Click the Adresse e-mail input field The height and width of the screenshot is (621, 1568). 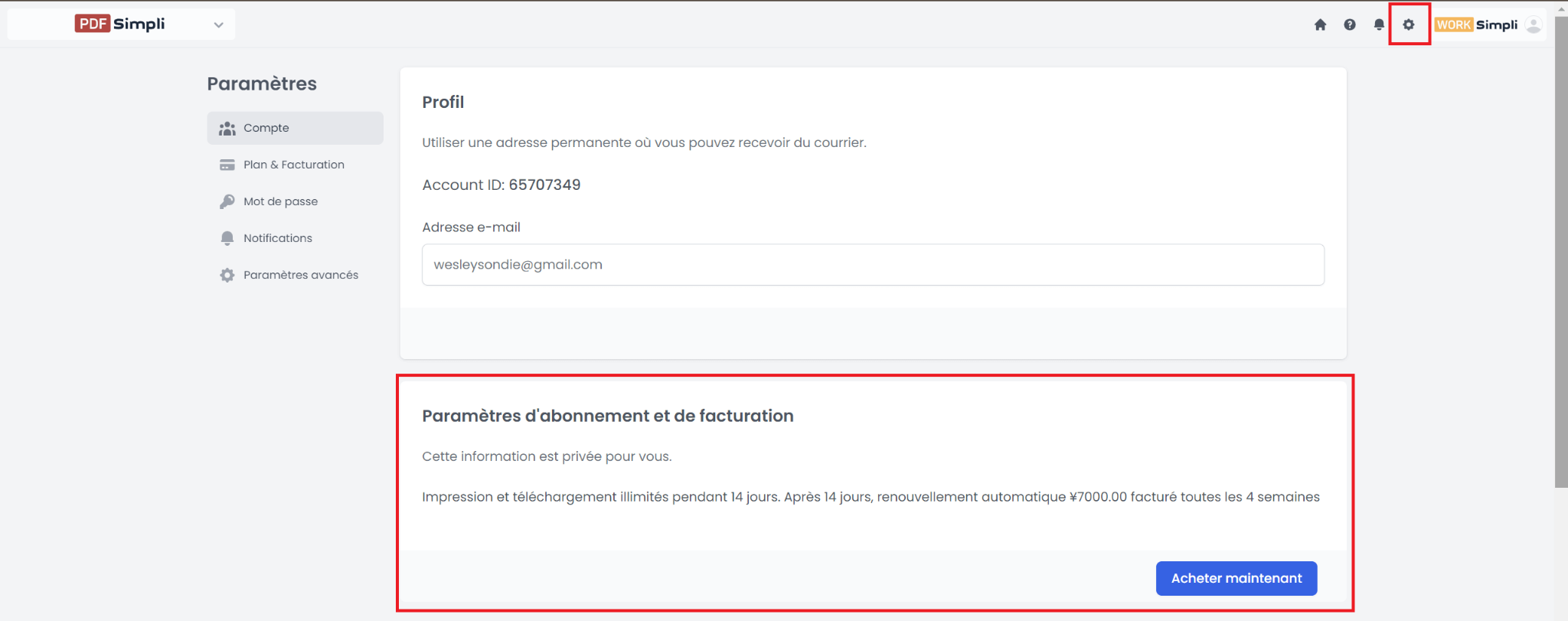coord(873,265)
